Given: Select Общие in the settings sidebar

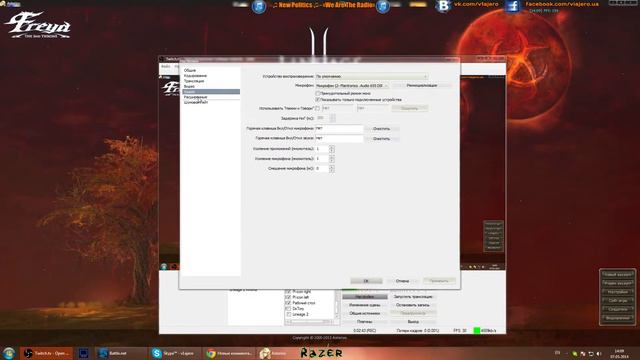Looking at the screenshot, I should click(190, 70).
